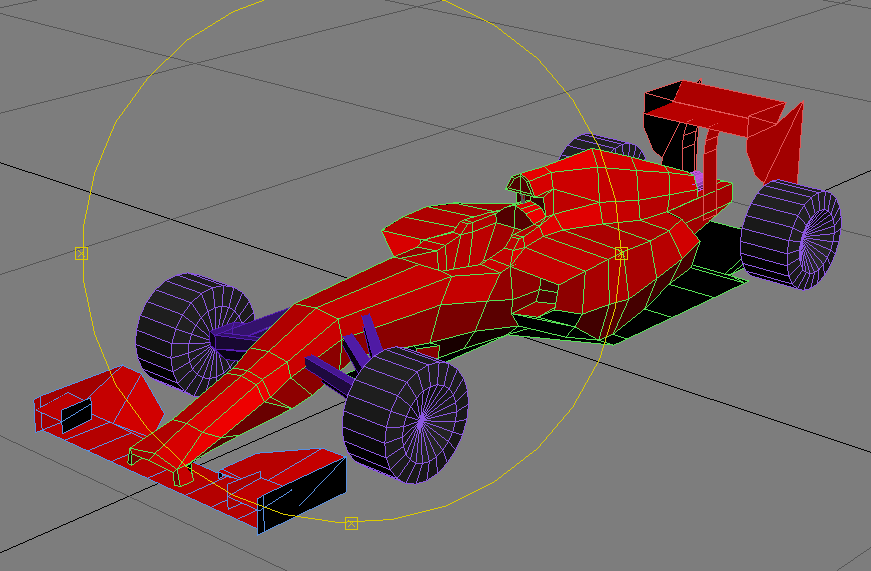The image size is (871, 571).
Task: Select the purple suspension arms by the nearest wheel
Action: (x=347, y=354)
